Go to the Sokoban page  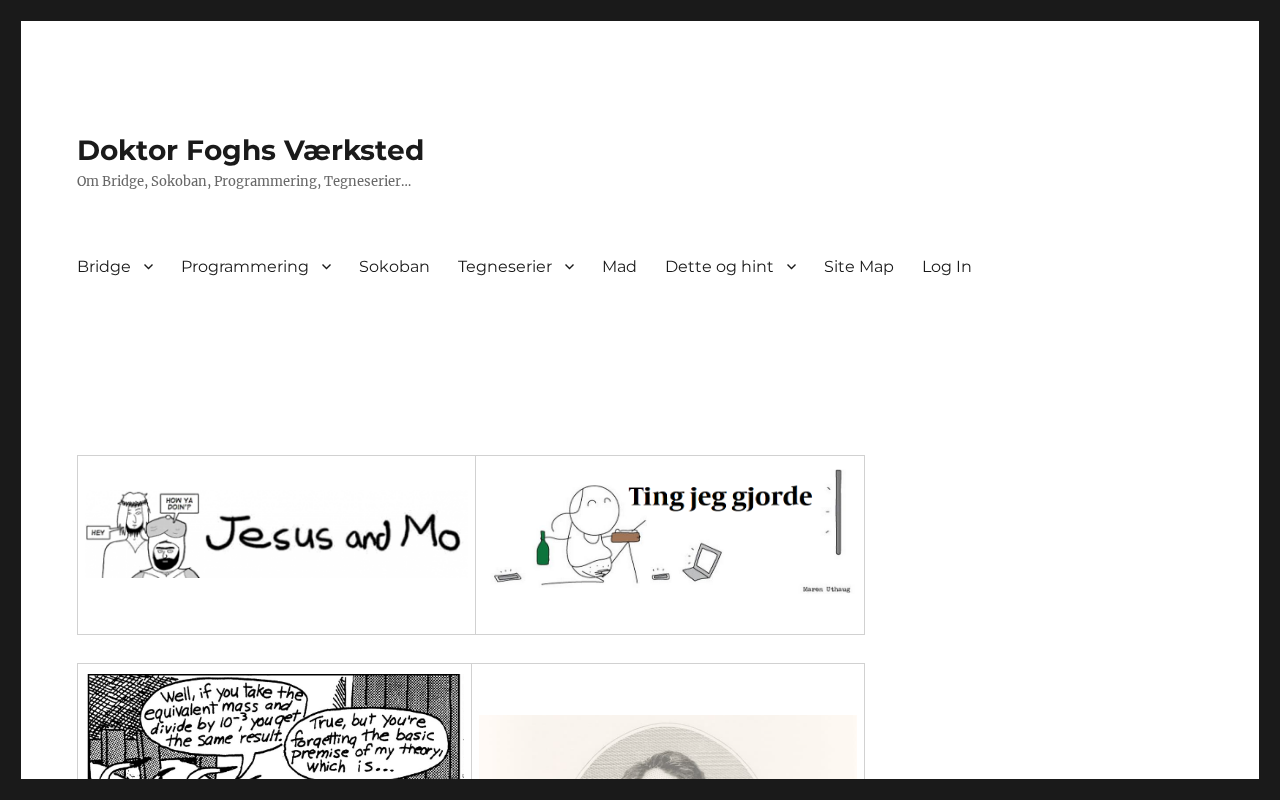click(x=394, y=266)
